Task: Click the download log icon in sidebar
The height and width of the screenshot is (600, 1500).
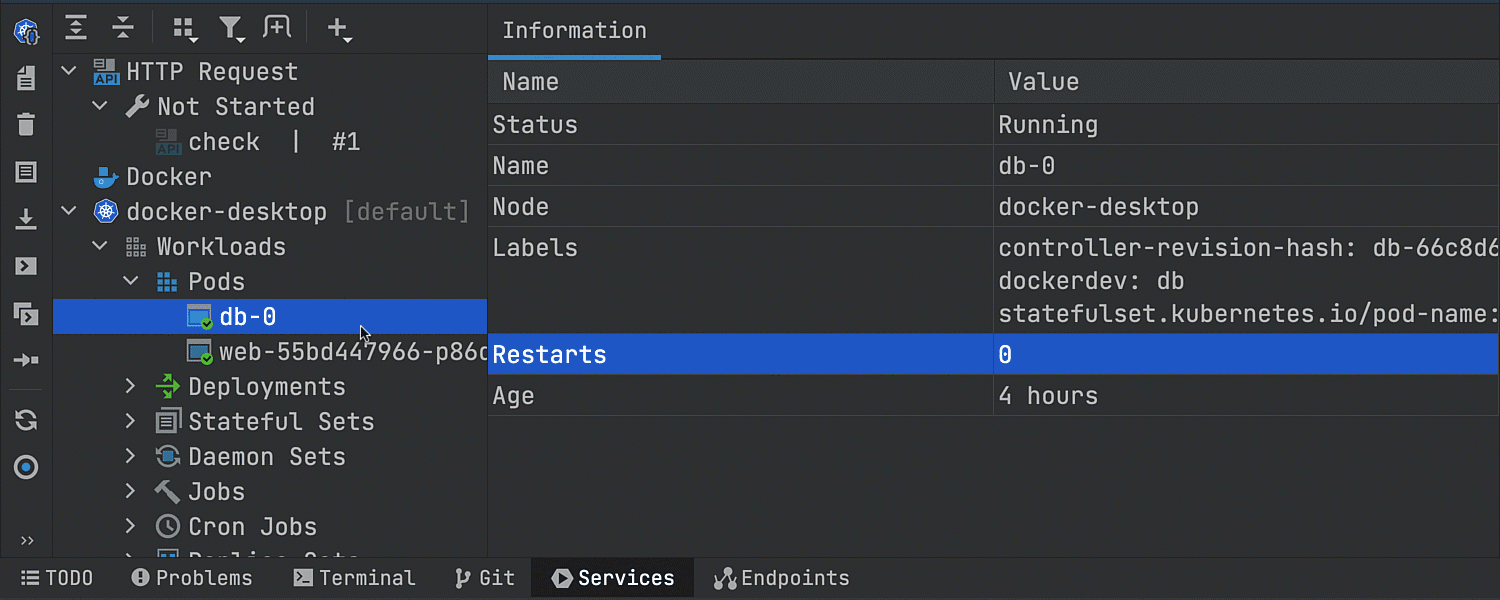Action: (x=27, y=220)
